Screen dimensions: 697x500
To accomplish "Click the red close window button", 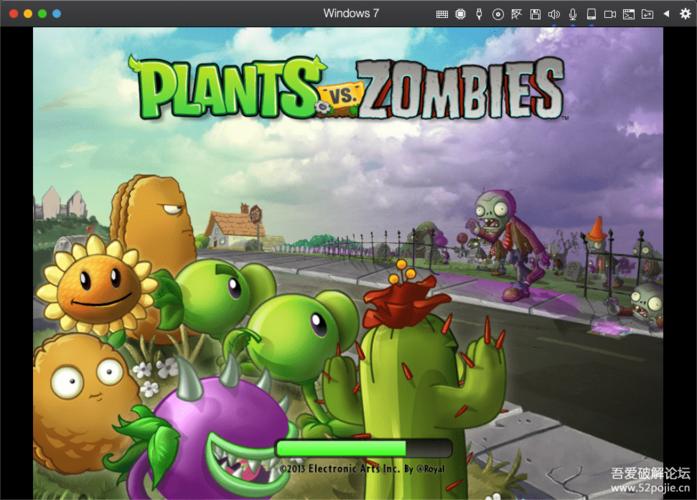I will (x=14, y=14).
